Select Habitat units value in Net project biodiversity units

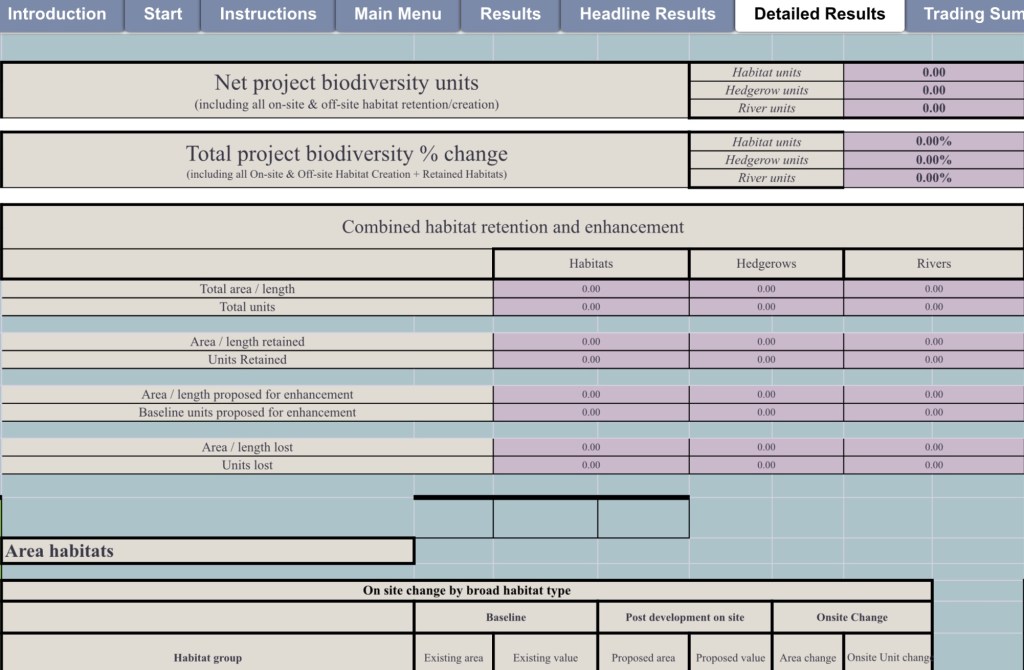click(x=933, y=72)
